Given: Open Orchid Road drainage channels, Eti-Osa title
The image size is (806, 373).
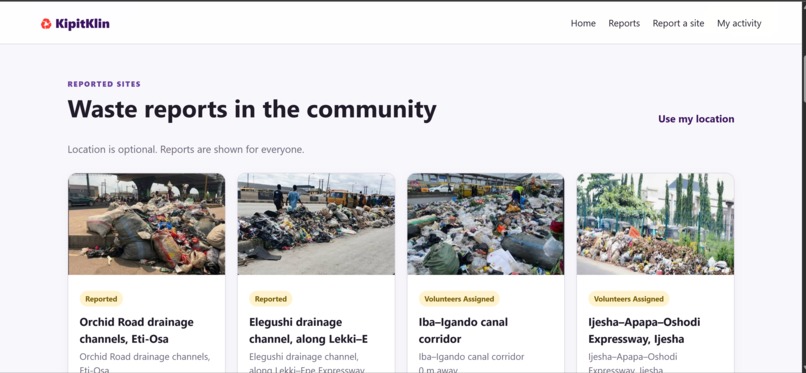Looking at the screenshot, I should point(137,330).
